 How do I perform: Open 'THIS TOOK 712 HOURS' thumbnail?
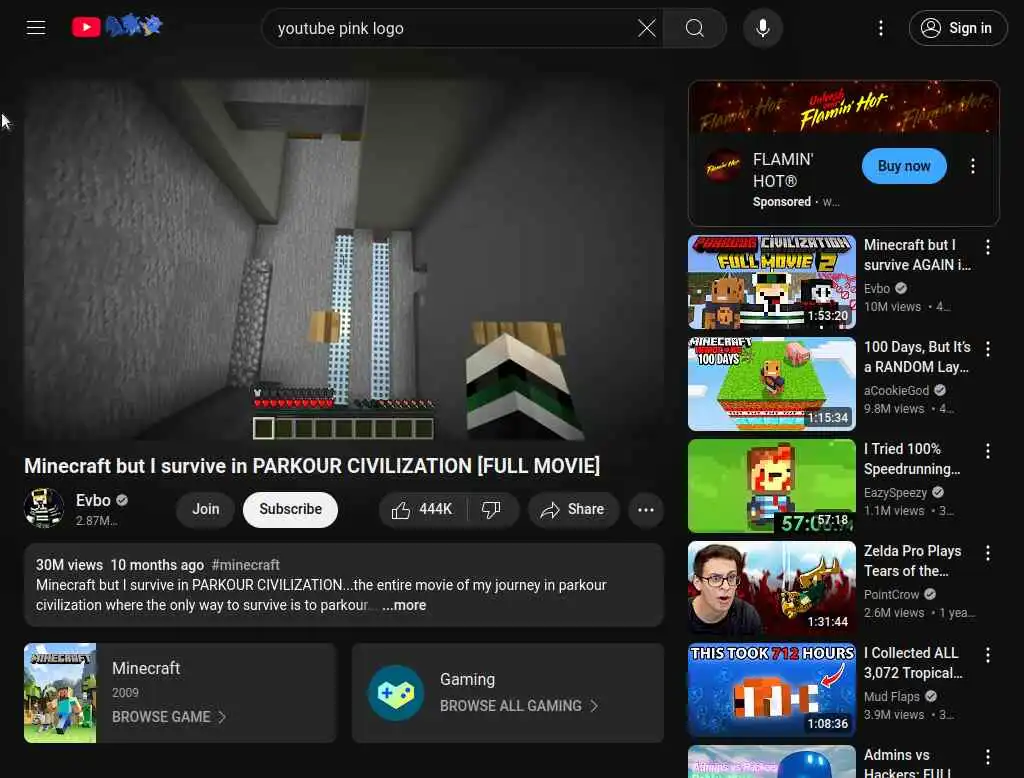click(772, 690)
